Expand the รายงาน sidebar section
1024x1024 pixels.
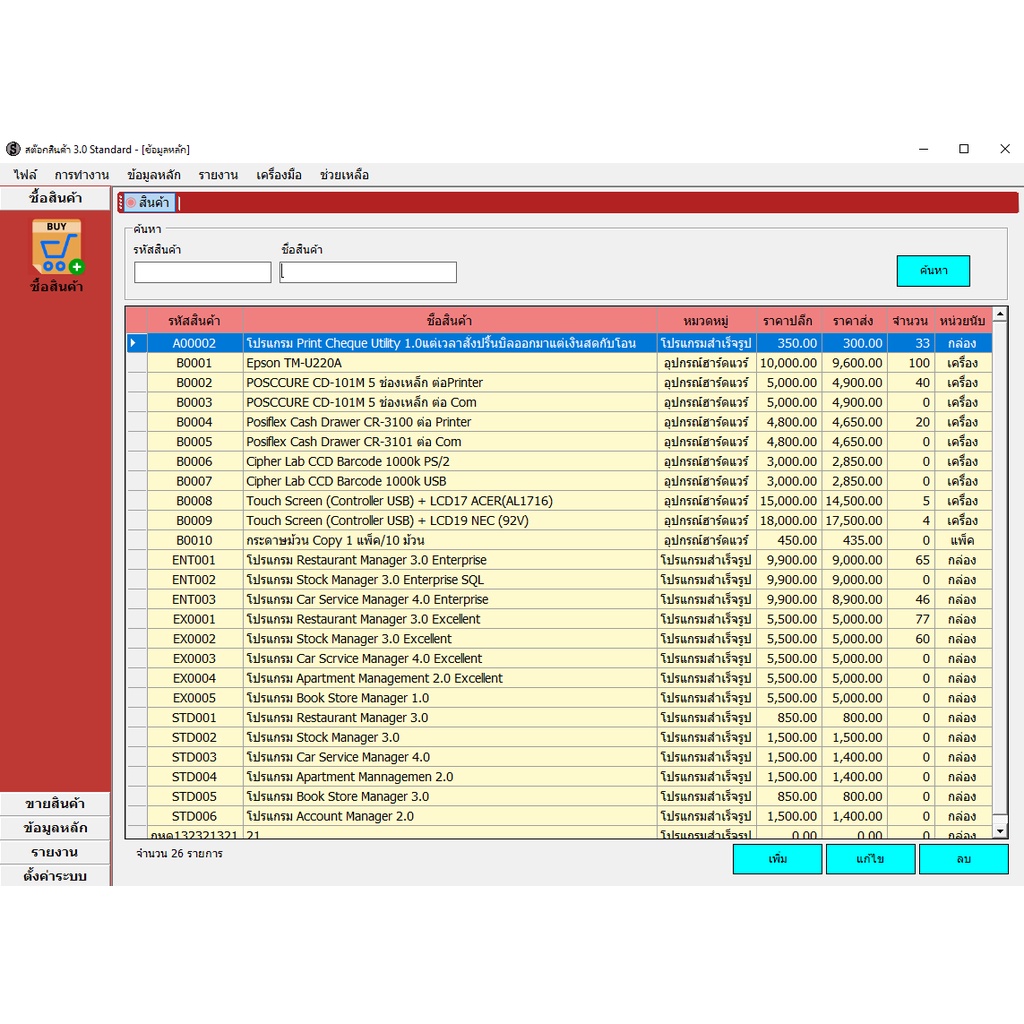tap(56, 852)
